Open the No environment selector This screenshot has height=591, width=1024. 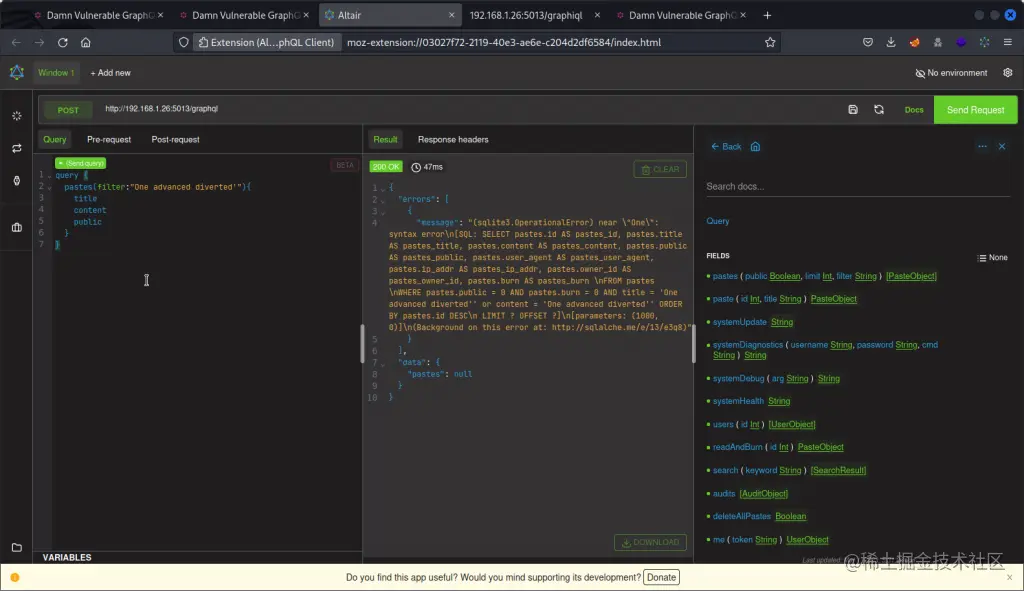click(x=952, y=73)
